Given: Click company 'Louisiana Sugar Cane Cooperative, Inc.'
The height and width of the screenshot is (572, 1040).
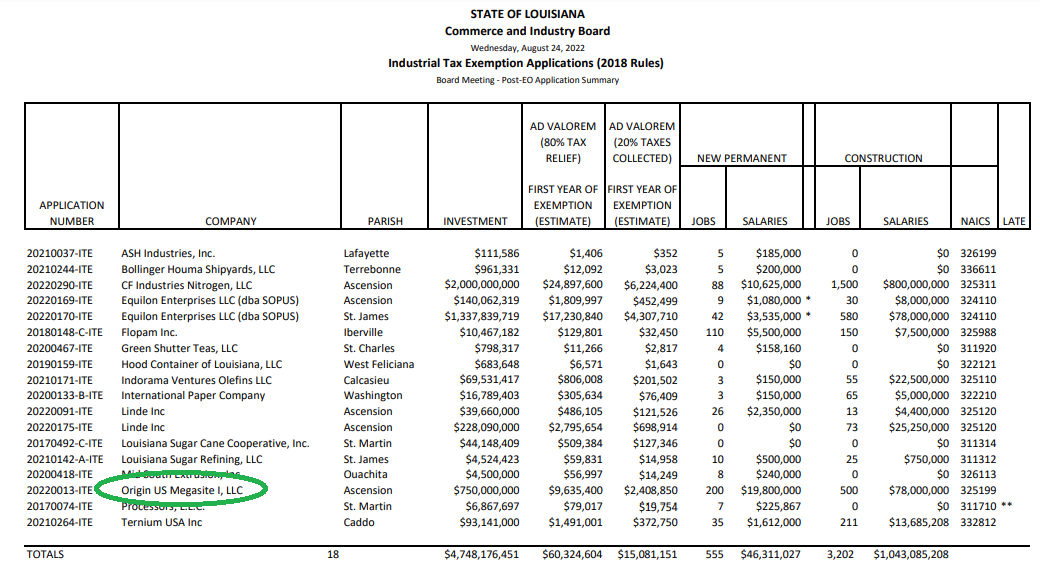Looking at the screenshot, I should click(215, 443).
